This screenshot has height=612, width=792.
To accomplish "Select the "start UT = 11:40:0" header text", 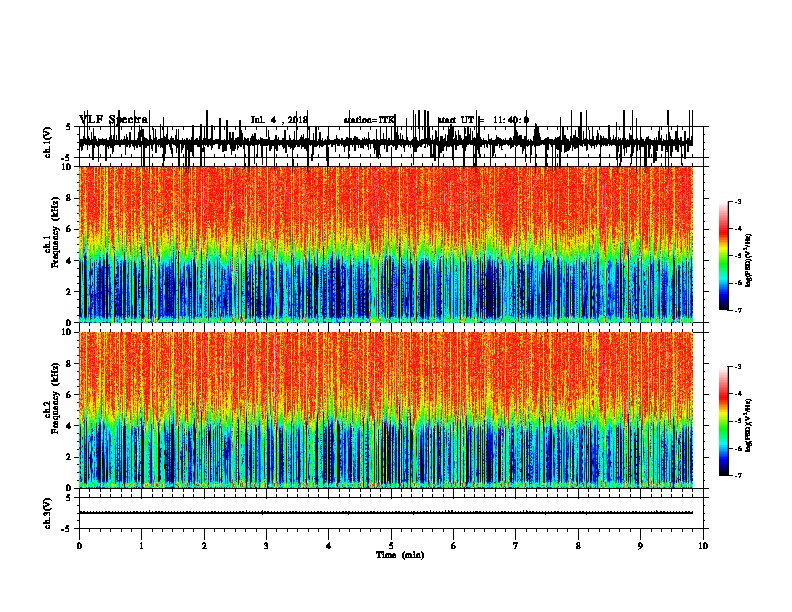I will (483, 120).
